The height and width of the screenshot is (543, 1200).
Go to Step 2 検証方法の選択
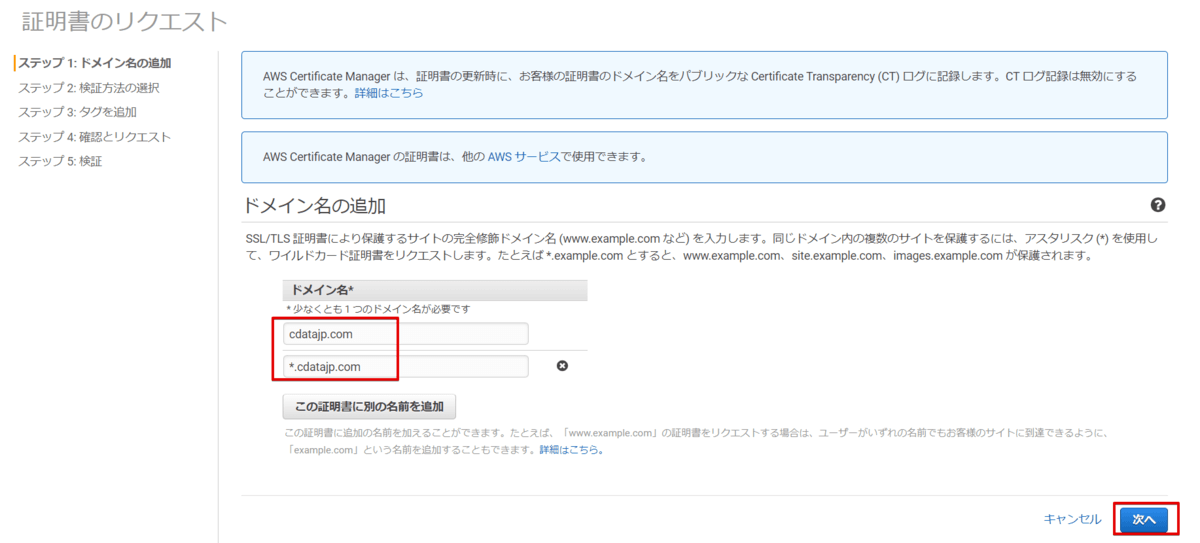coord(88,88)
